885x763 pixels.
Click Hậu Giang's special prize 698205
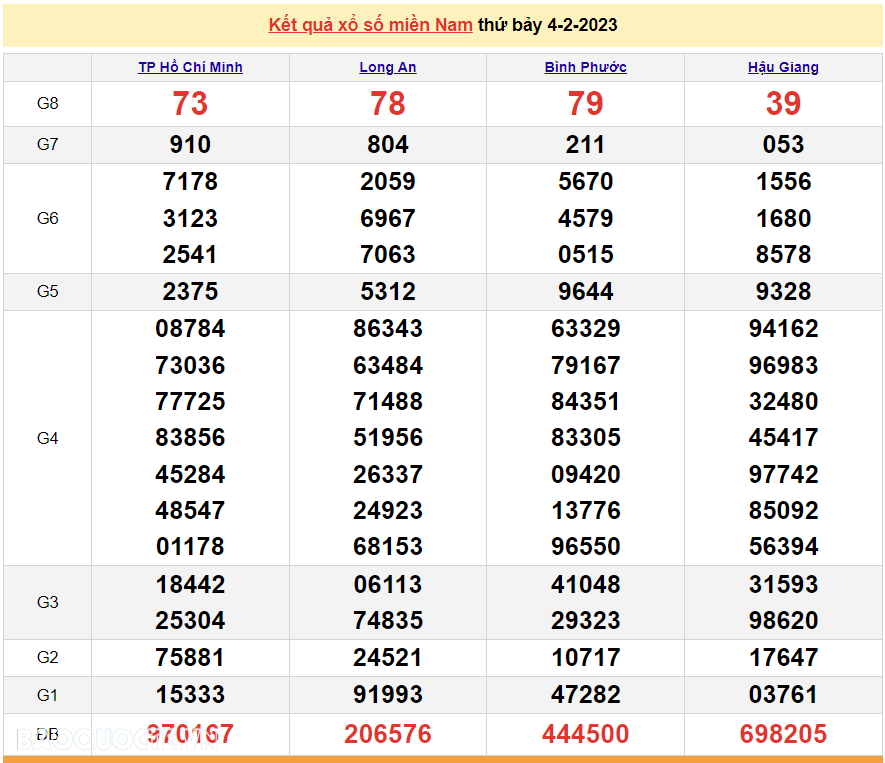click(x=783, y=734)
